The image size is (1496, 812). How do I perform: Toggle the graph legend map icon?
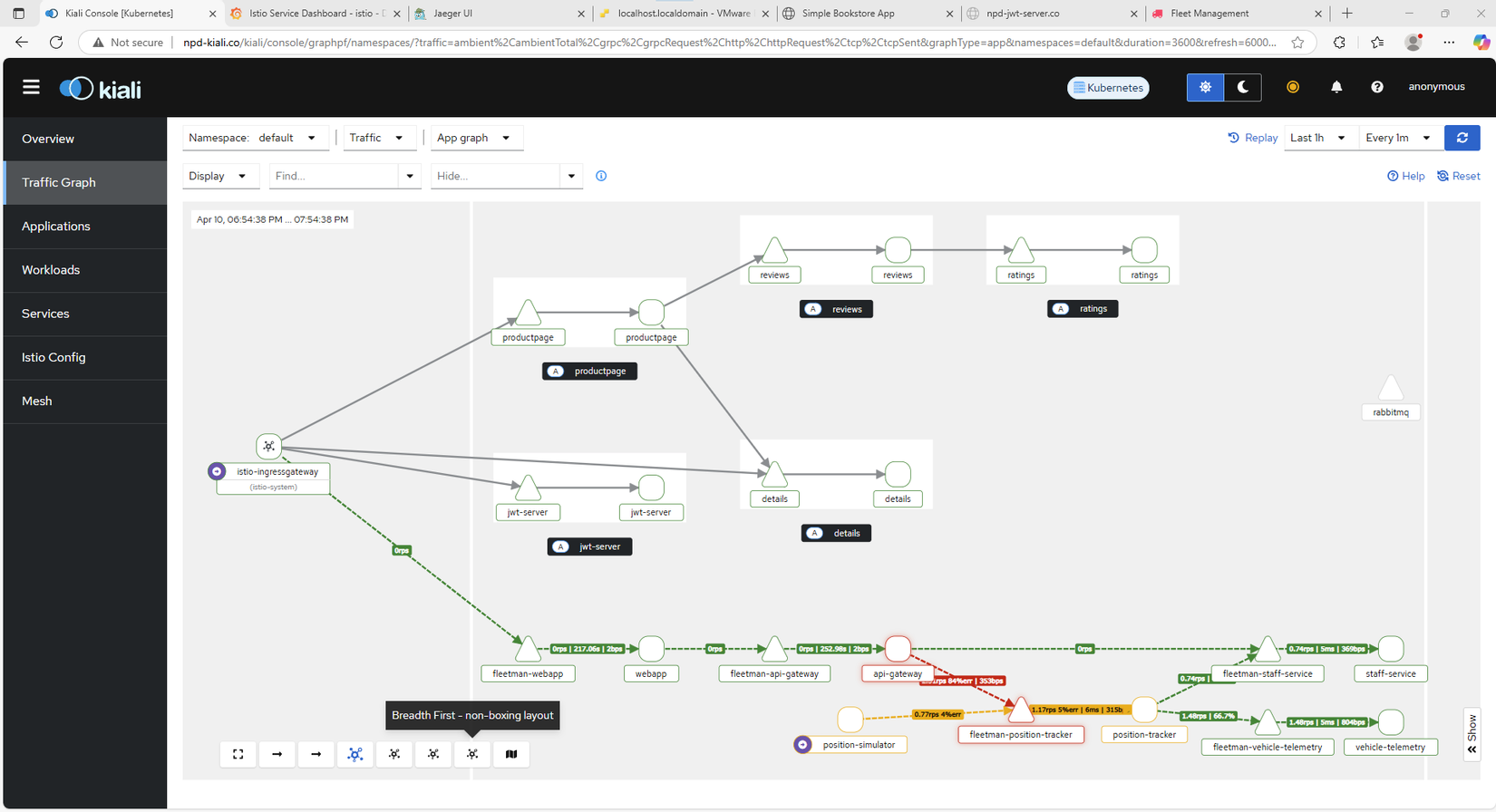(511, 754)
